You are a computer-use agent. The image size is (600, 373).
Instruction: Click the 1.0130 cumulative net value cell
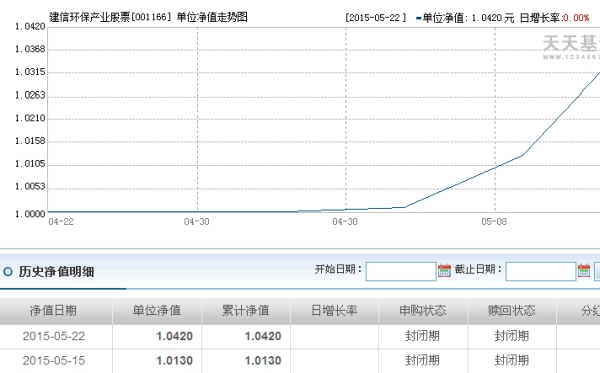[263, 361]
